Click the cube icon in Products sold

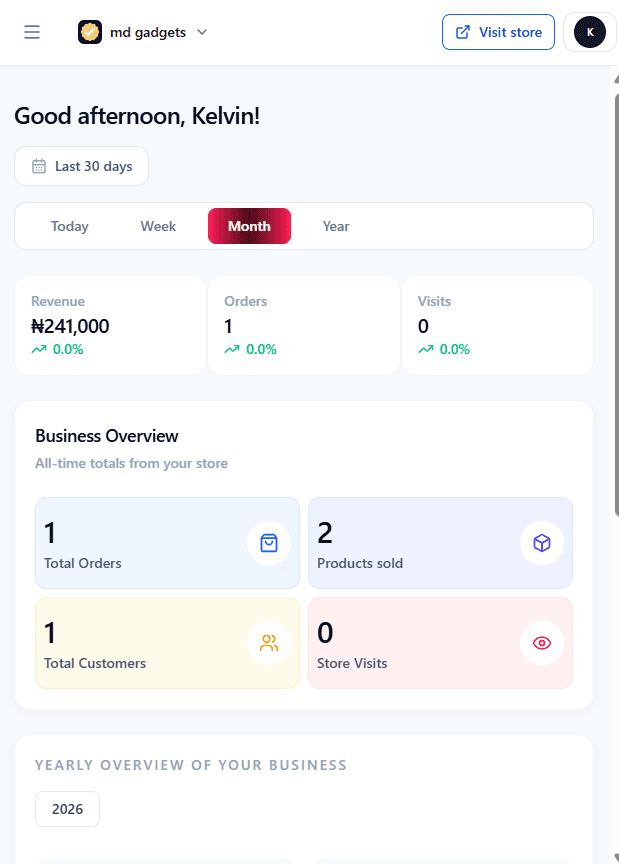point(542,543)
